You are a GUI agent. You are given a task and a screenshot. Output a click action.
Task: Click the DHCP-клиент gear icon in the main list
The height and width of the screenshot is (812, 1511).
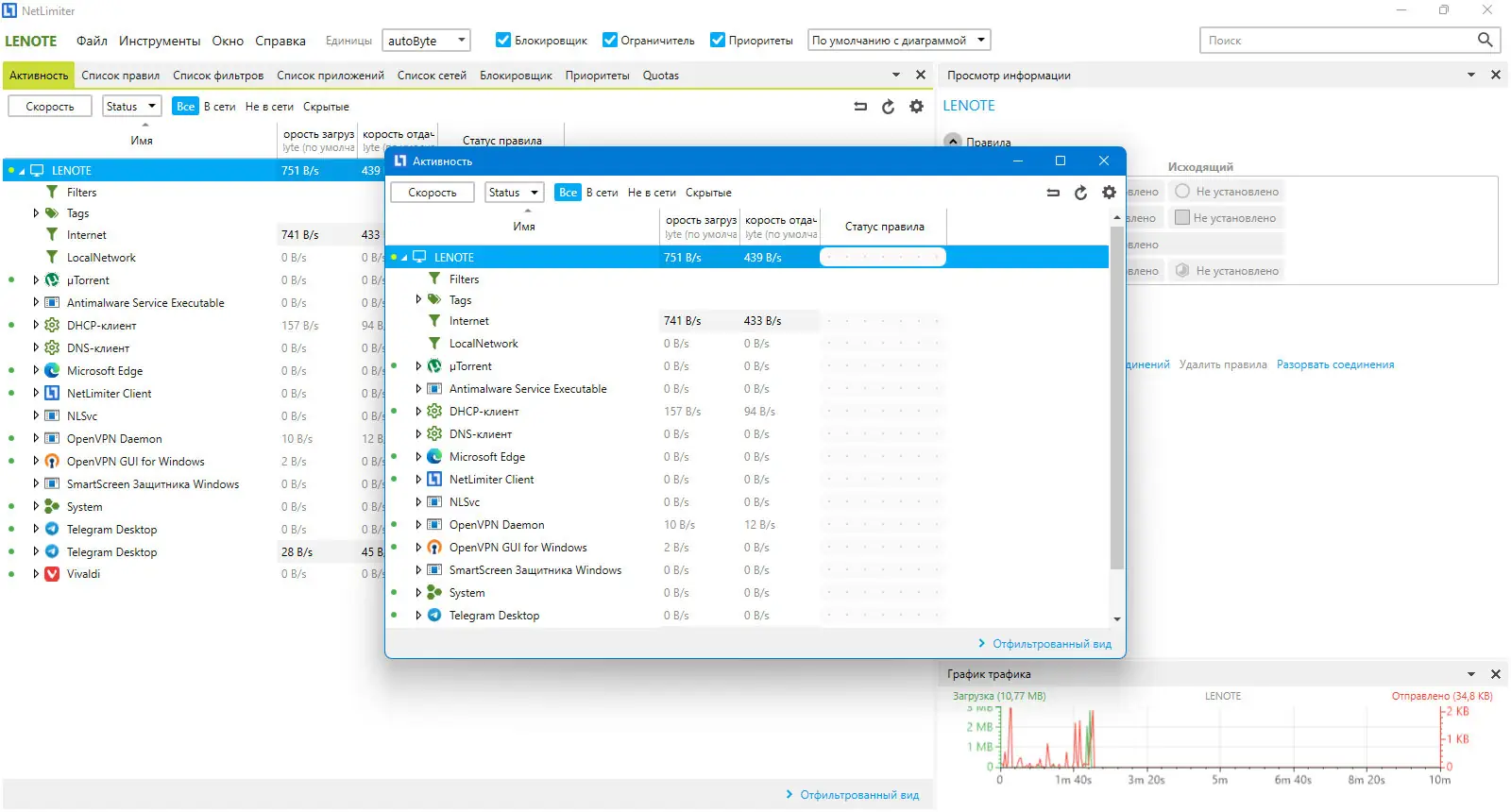52,325
